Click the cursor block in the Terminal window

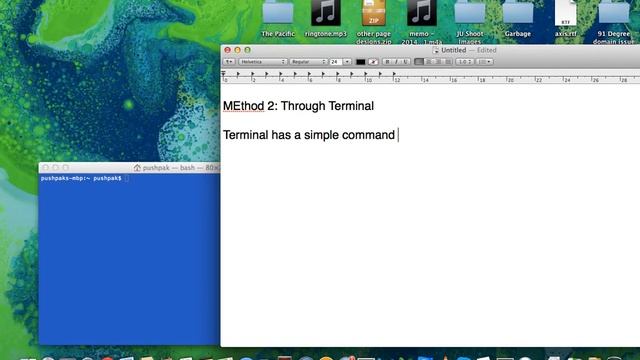[x=127, y=178]
